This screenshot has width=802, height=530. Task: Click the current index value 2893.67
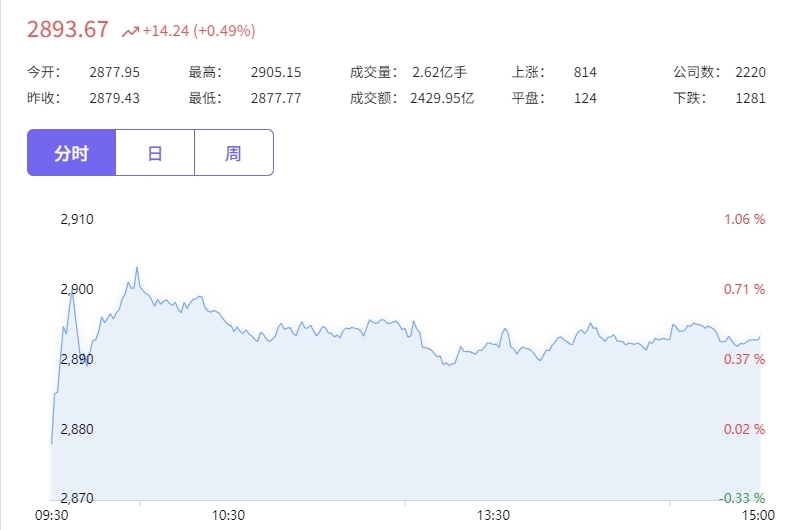coord(68,30)
